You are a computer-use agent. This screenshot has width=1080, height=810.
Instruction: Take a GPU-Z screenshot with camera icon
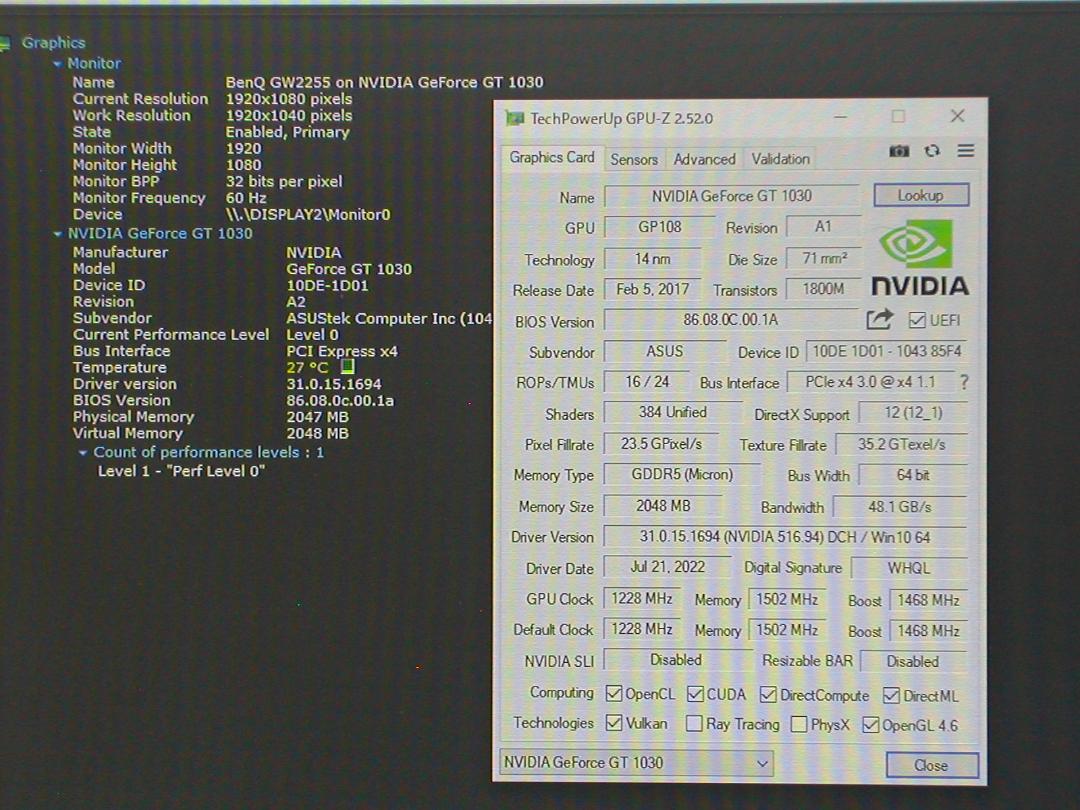[899, 151]
